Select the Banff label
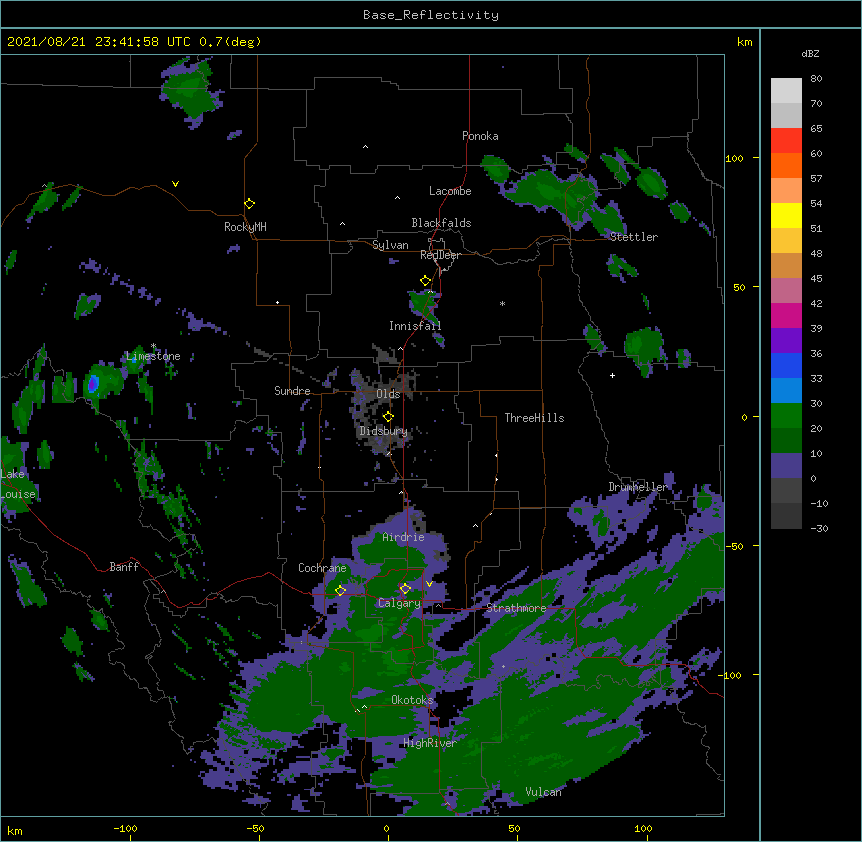Image resolution: width=862 pixels, height=842 pixels. (124, 567)
